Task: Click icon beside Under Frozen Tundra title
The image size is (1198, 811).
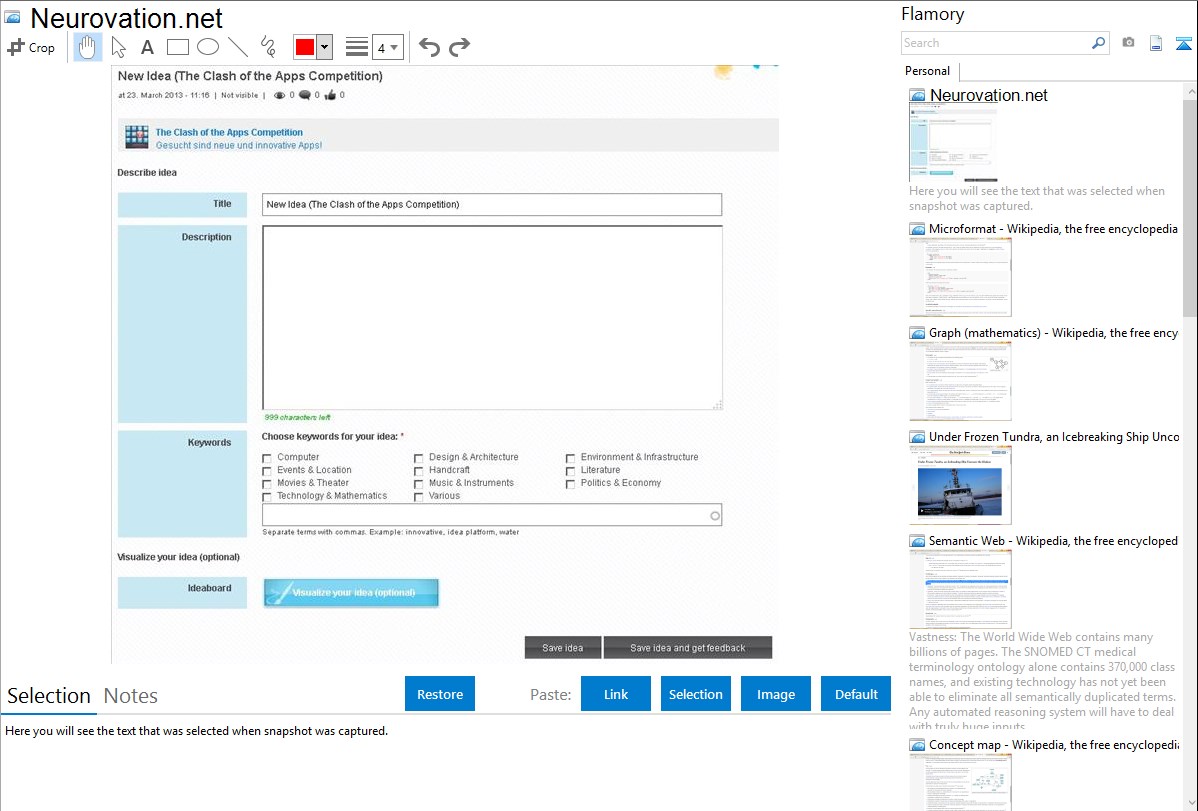Action: pos(918,437)
